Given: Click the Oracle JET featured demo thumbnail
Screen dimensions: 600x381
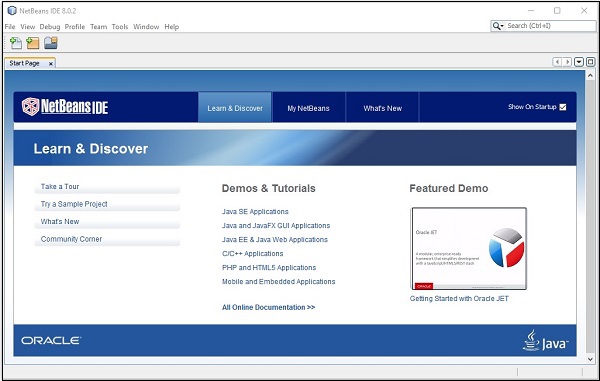Looking at the screenshot, I should [x=469, y=249].
